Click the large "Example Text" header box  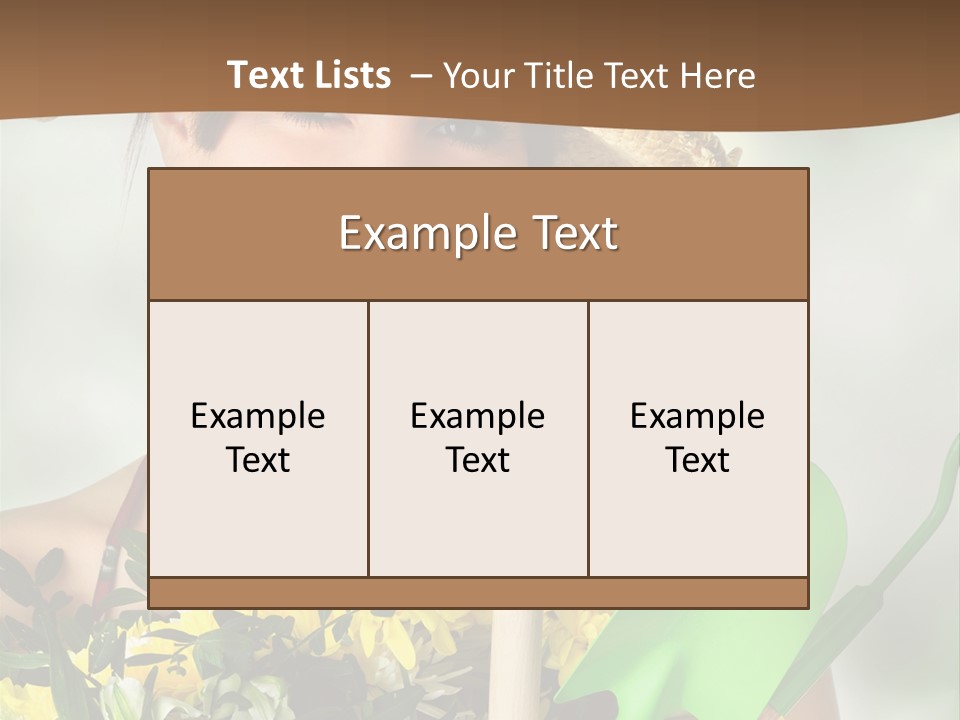point(478,234)
